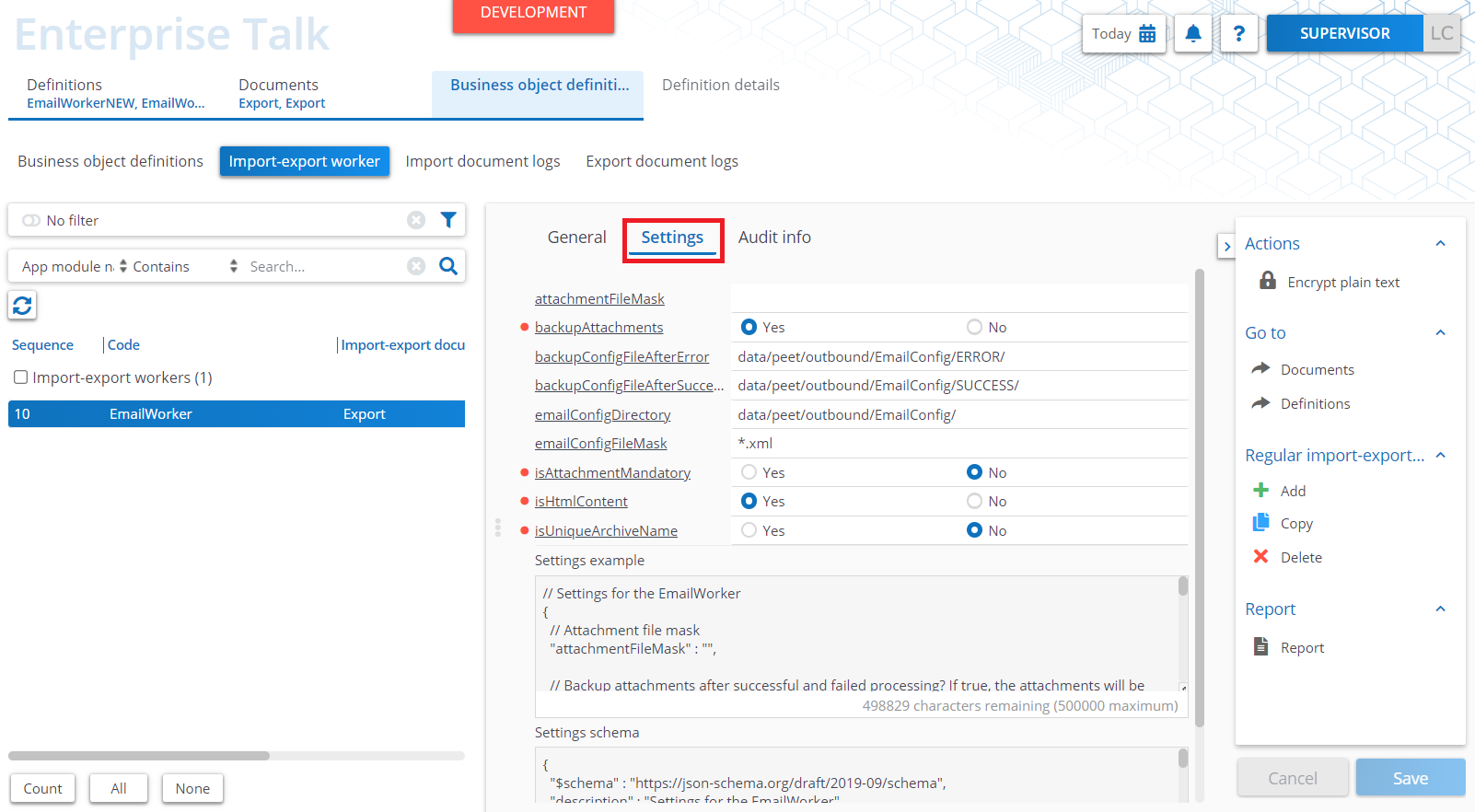Collapse the right actions side panel
The width and height of the screenshot is (1475, 812).
pos(1226,247)
